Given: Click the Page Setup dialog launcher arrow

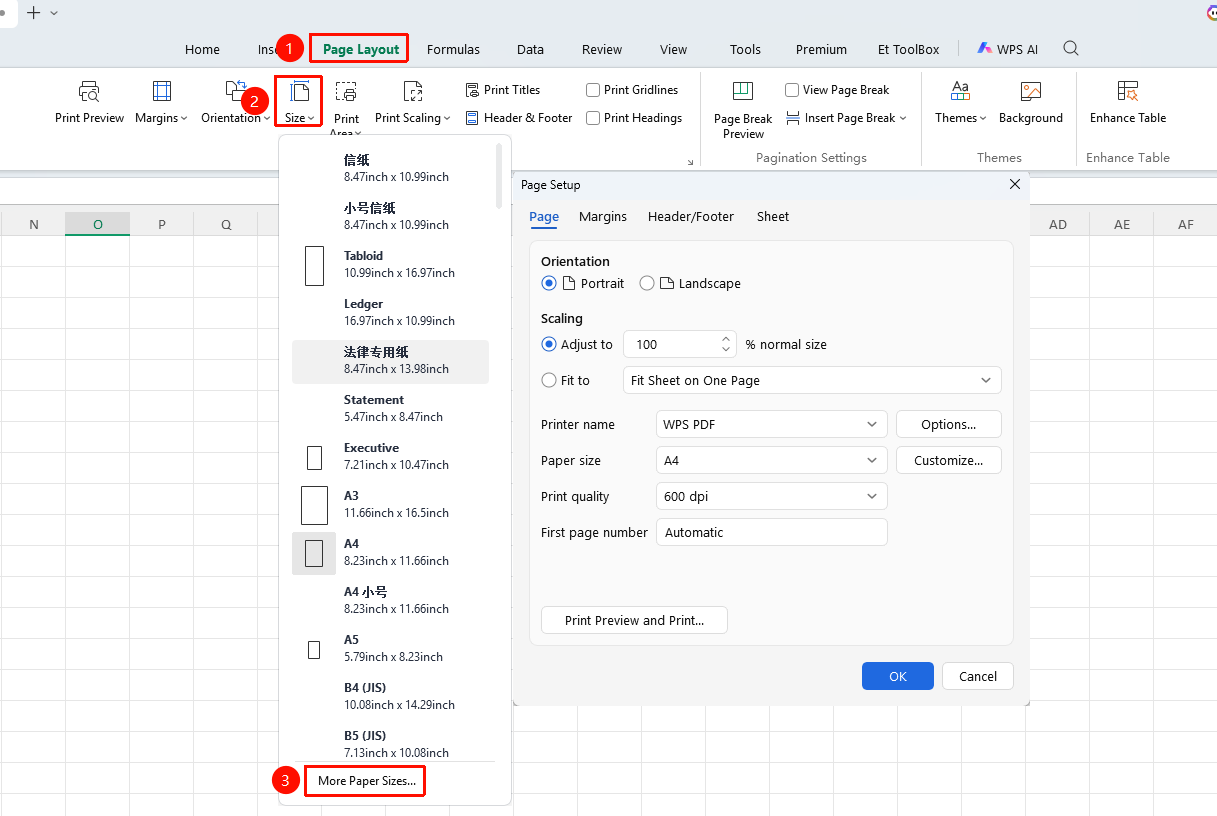Looking at the screenshot, I should 690,162.
